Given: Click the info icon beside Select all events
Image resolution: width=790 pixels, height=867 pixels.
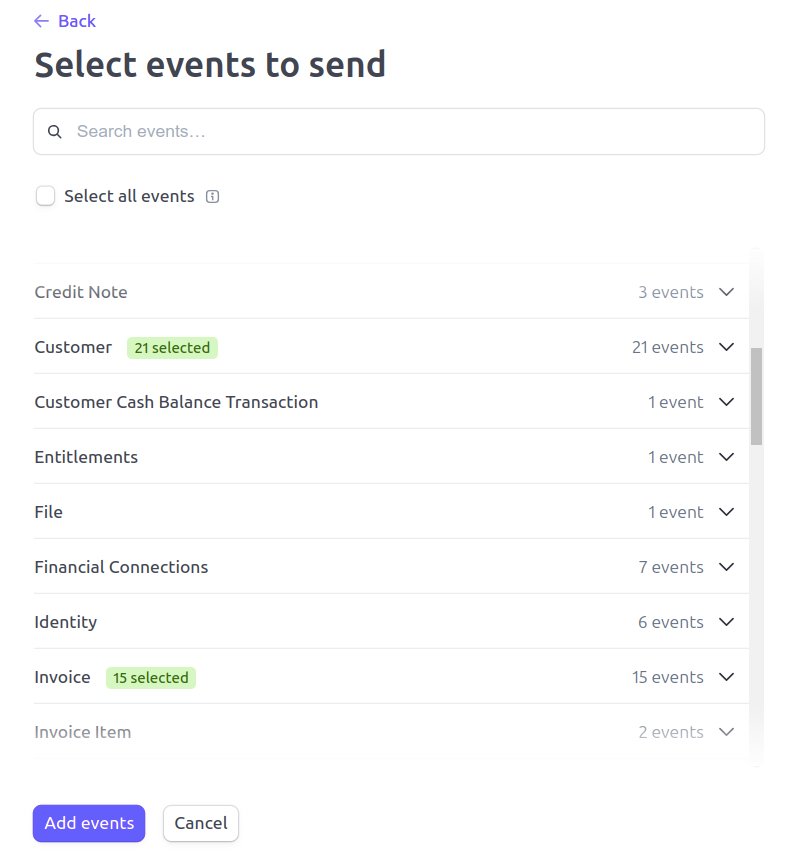Looking at the screenshot, I should coord(212,197).
